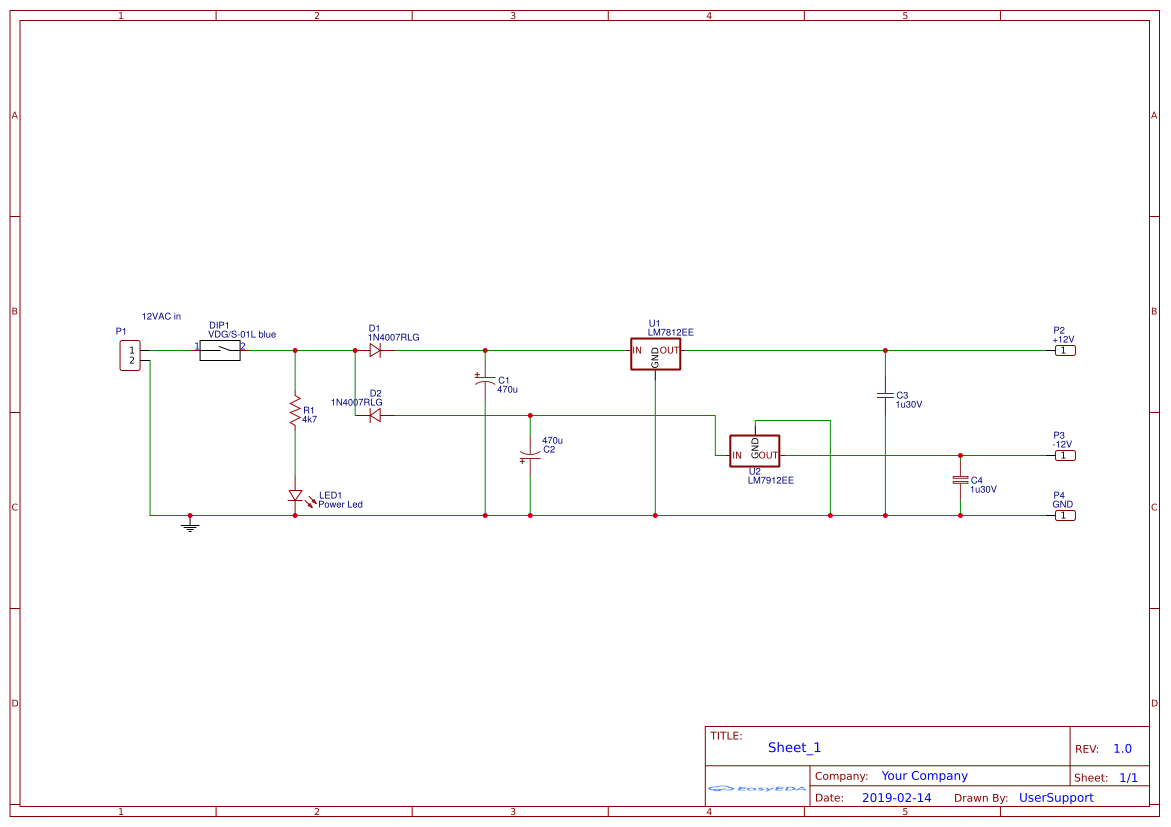1171x827 pixels.
Task: Toggle the DIP1 VDG/S-01L switch
Action: point(219,350)
